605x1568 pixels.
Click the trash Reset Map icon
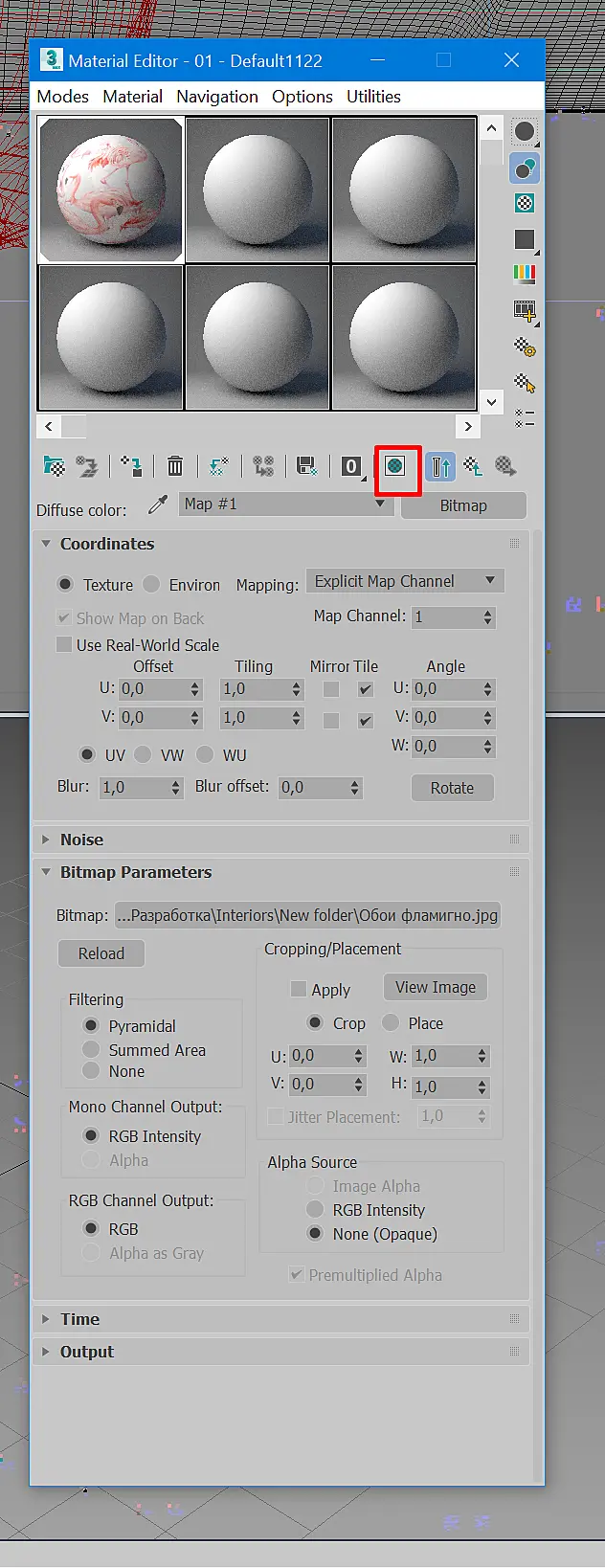tap(175, 466)
